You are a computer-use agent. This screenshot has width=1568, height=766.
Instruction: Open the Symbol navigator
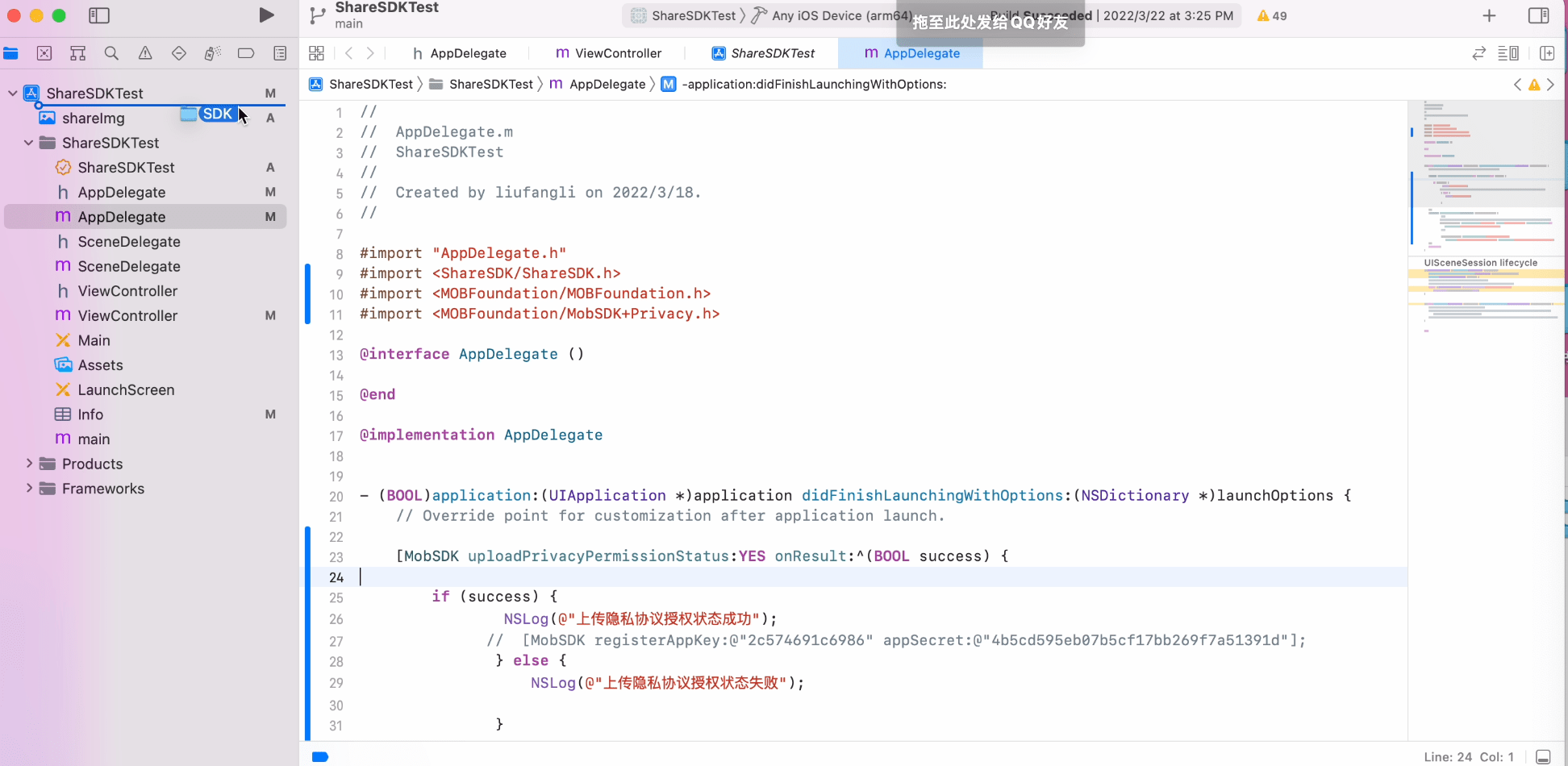tap(77, 53)
